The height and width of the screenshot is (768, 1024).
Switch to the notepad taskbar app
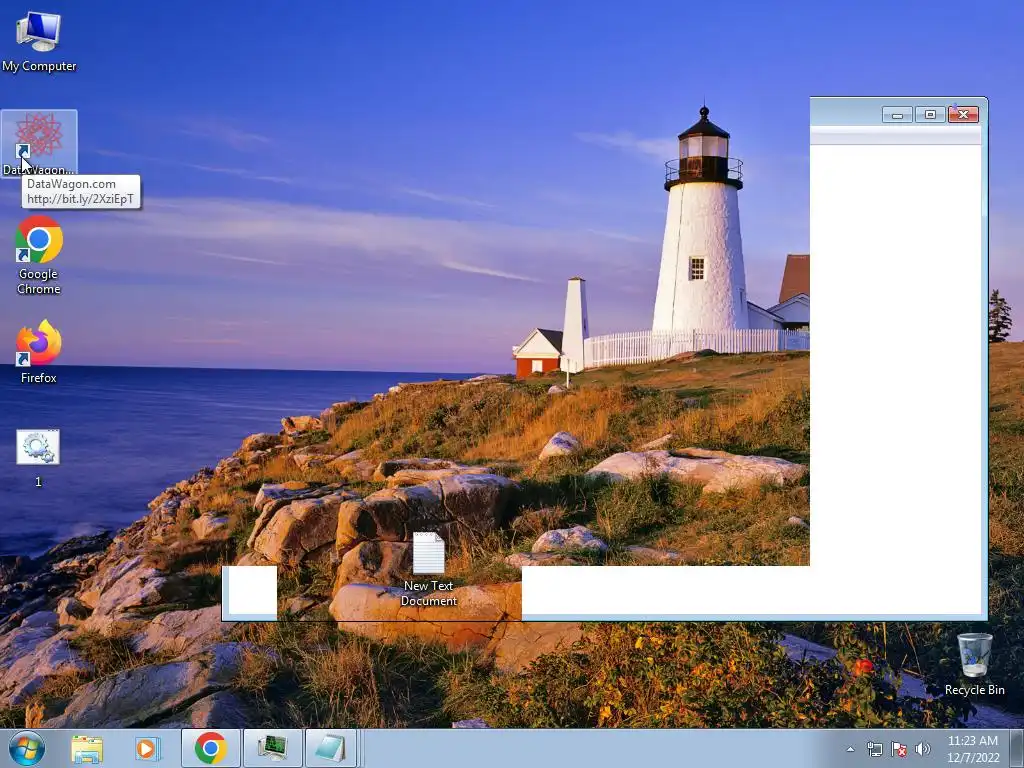[331, 748]
